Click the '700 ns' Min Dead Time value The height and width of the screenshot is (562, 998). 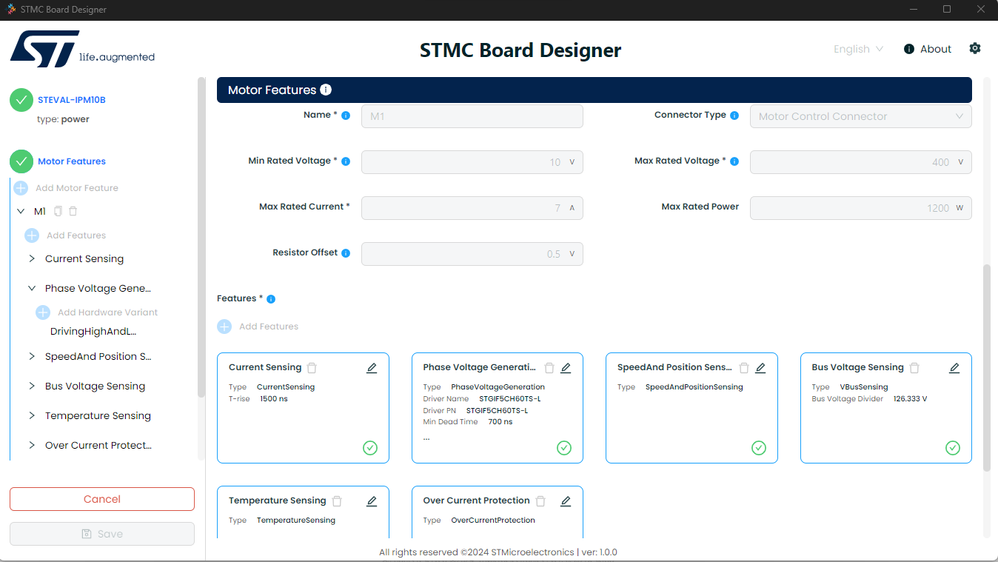point(500,421)
